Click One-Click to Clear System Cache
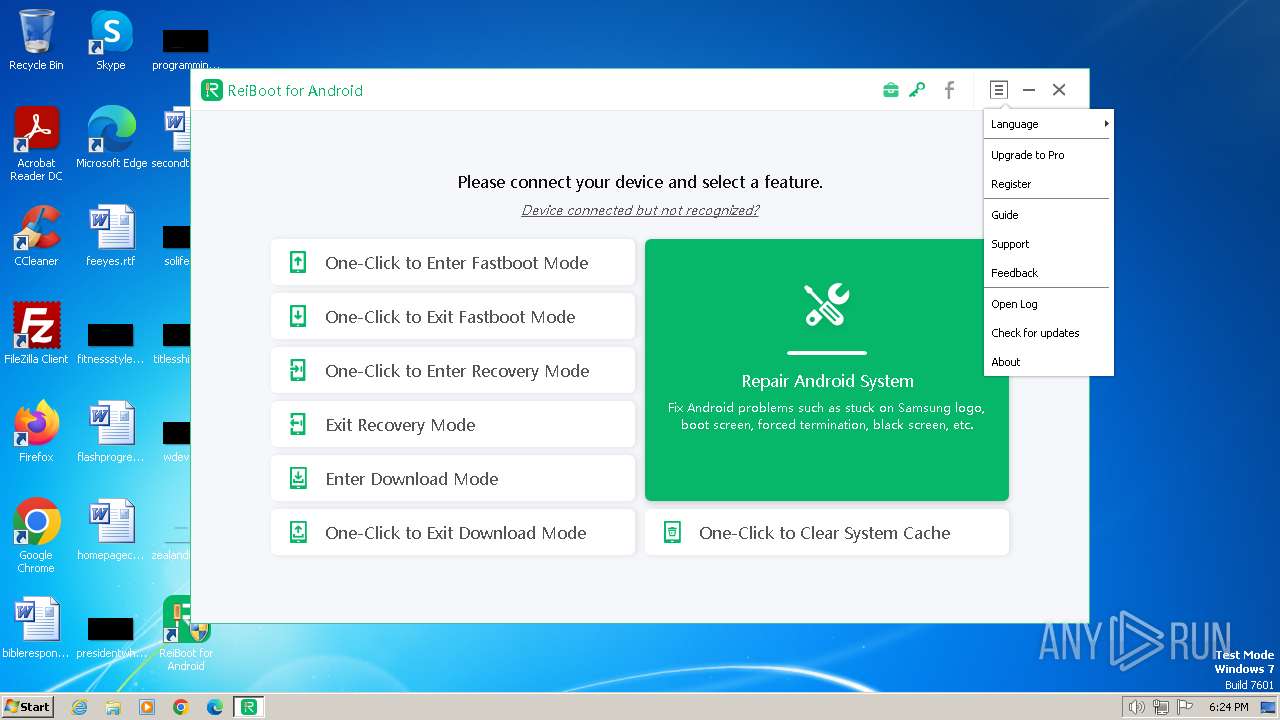Screen dimensions: 1280x720 pyautogui.click(x=827, y=533)
